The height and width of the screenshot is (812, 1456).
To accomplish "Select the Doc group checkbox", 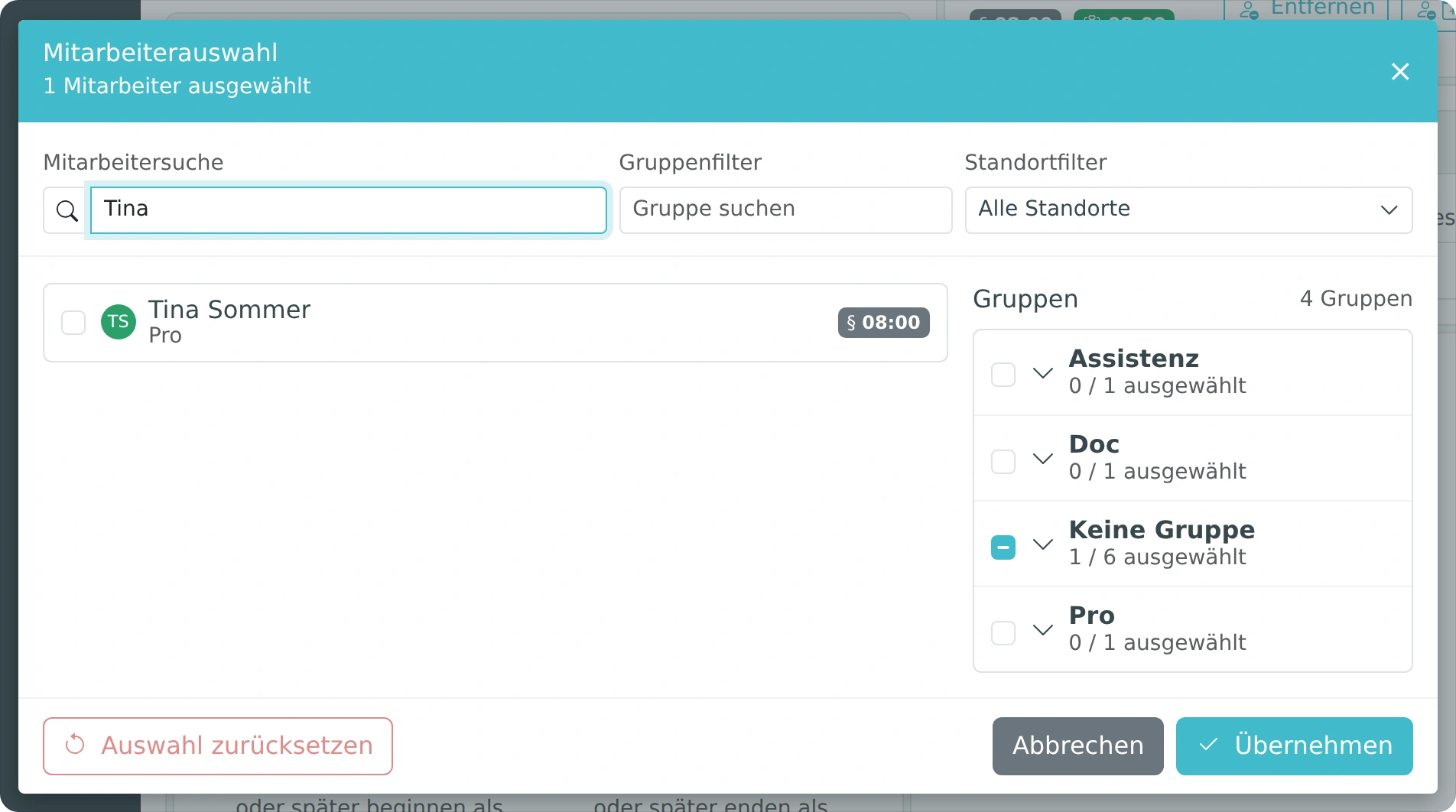I will 1003,462.
